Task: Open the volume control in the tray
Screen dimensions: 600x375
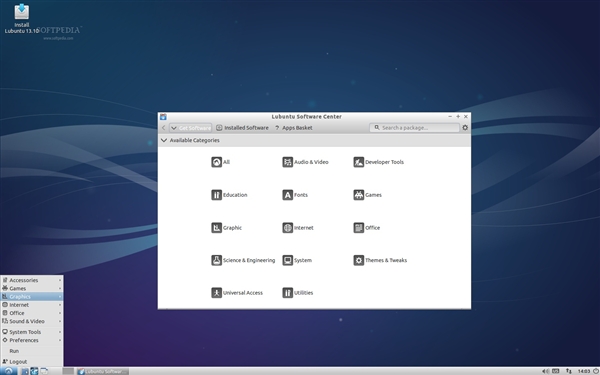Action: (x=545, y=371)
